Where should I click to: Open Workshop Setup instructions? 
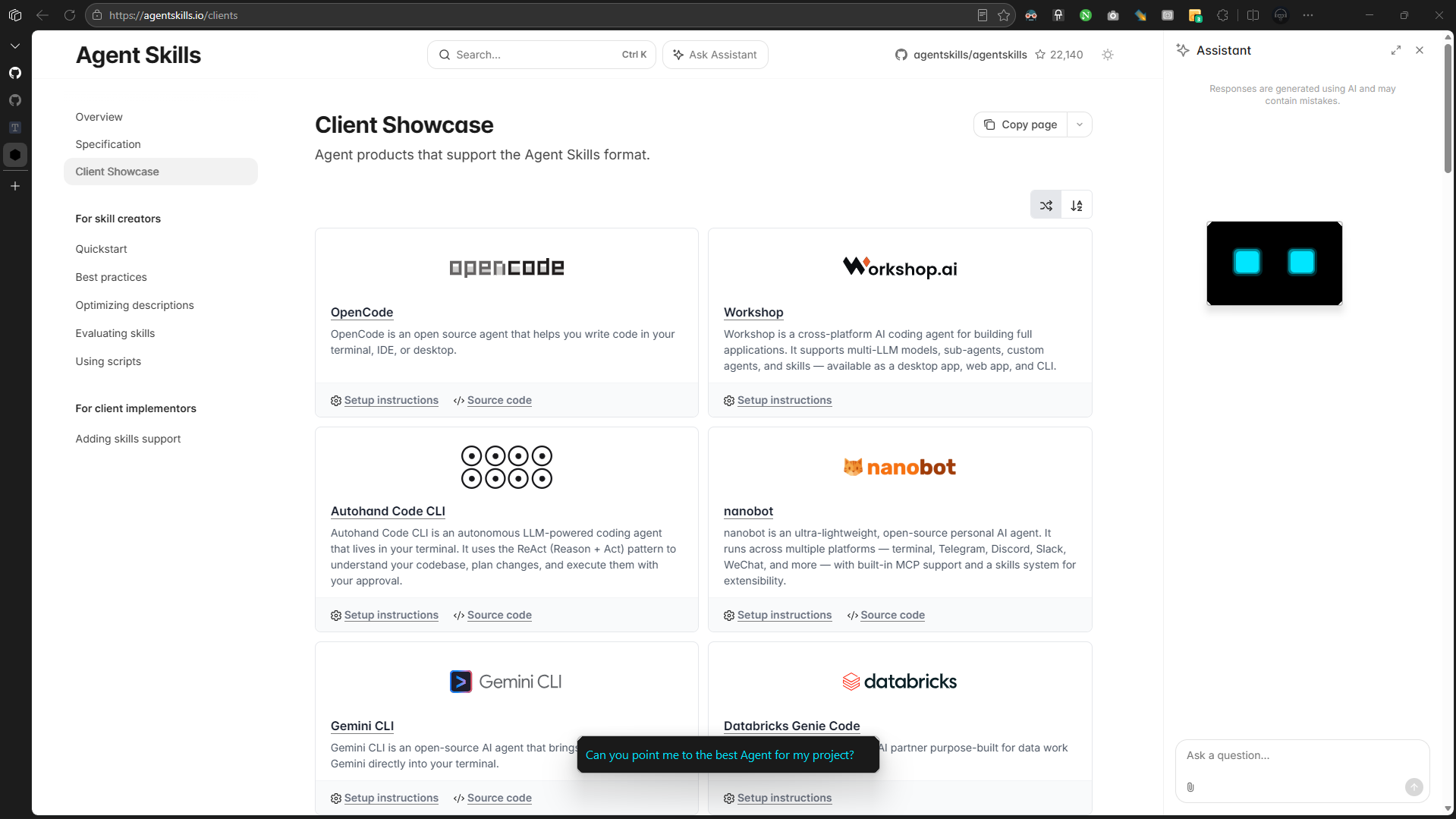point(784,400)
